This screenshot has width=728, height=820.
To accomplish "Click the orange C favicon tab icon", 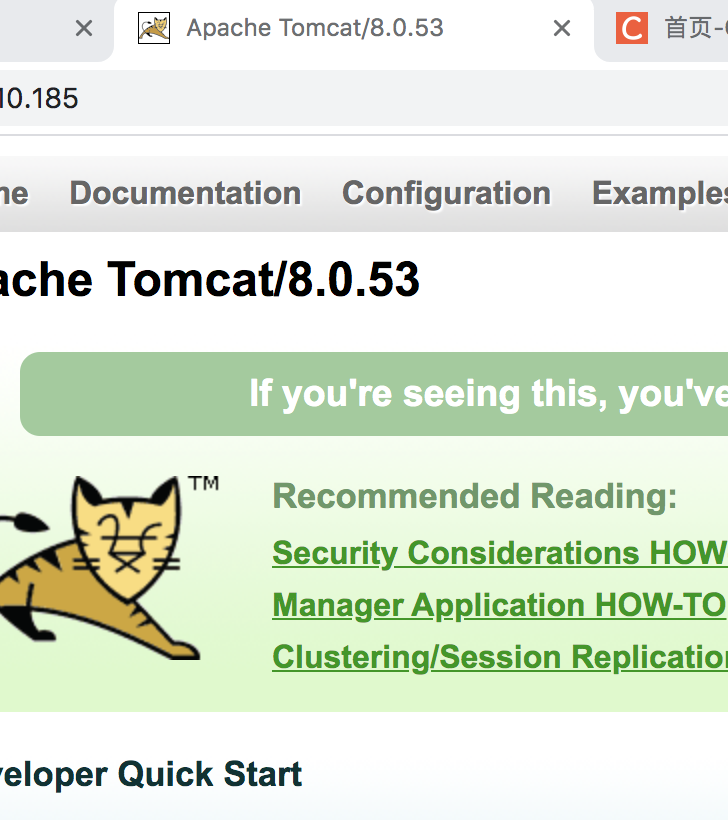I will (x=632, y=28).
